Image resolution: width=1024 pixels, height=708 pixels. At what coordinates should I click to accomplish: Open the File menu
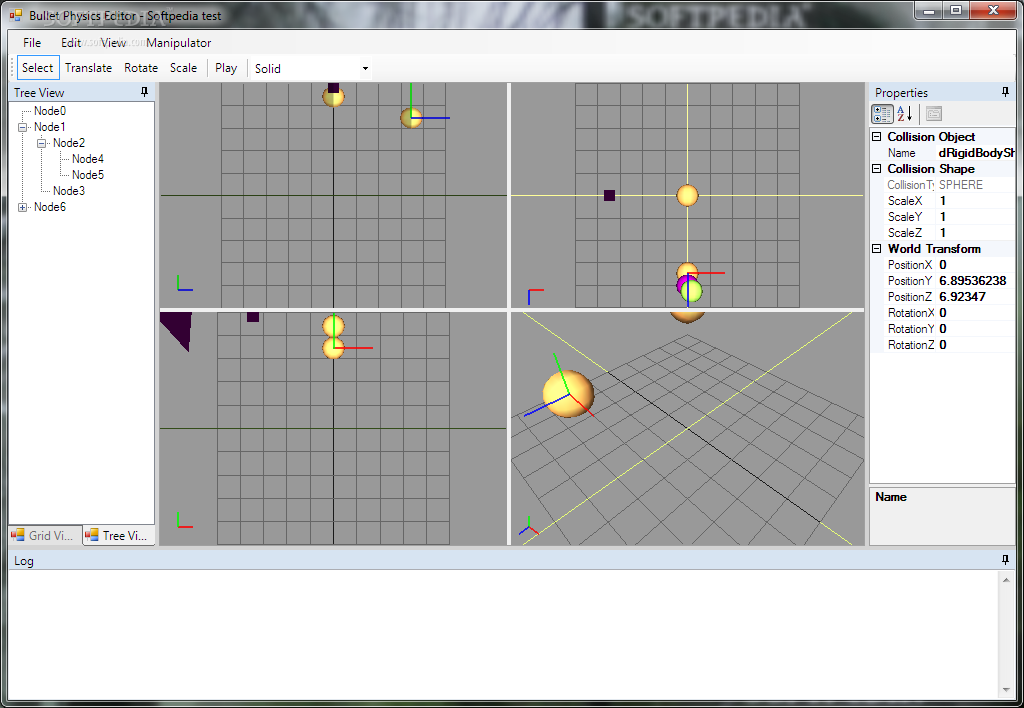[x=32, y=42]
